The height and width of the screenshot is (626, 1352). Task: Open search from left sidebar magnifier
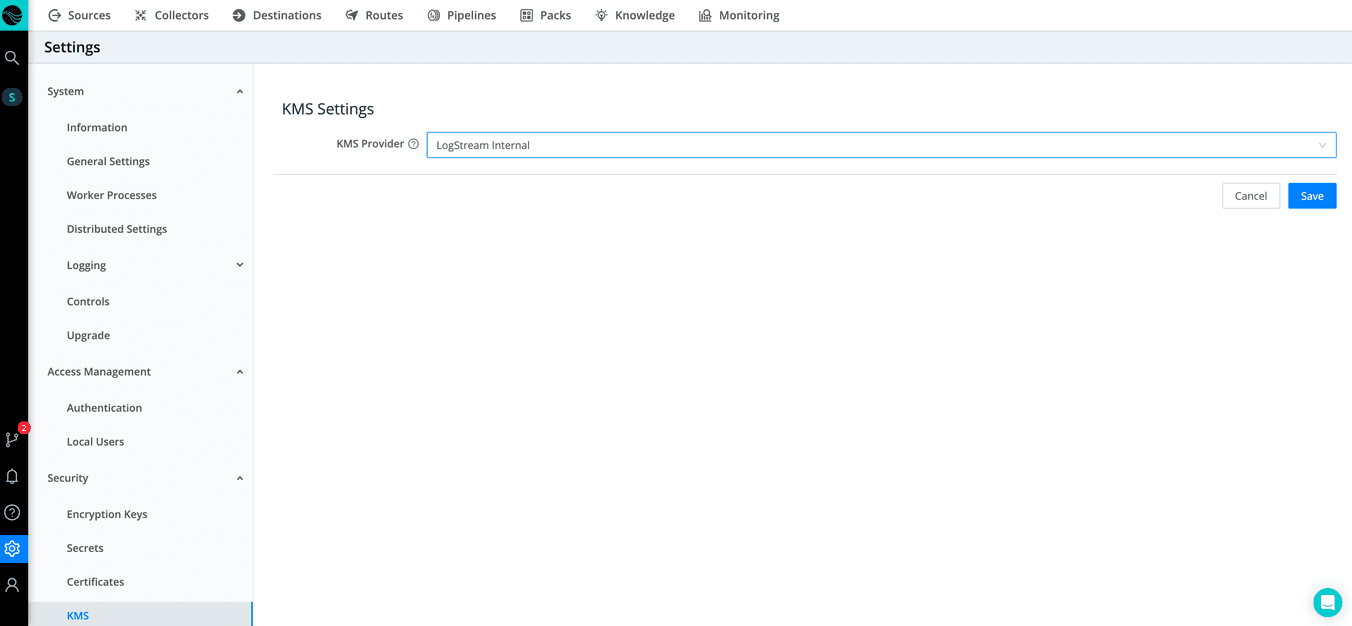12,58
